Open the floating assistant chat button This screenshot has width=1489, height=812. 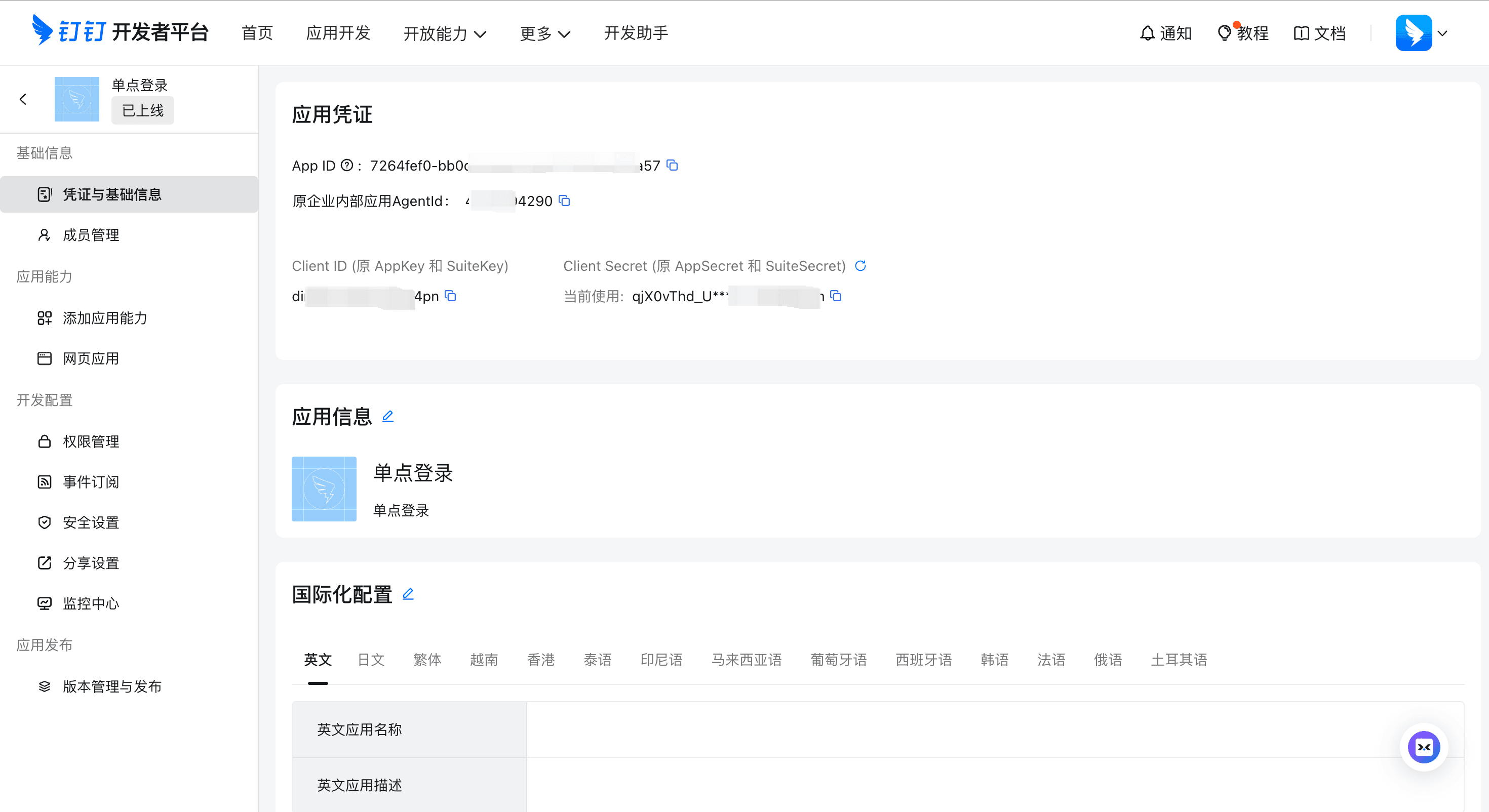tap(1423, 747)
